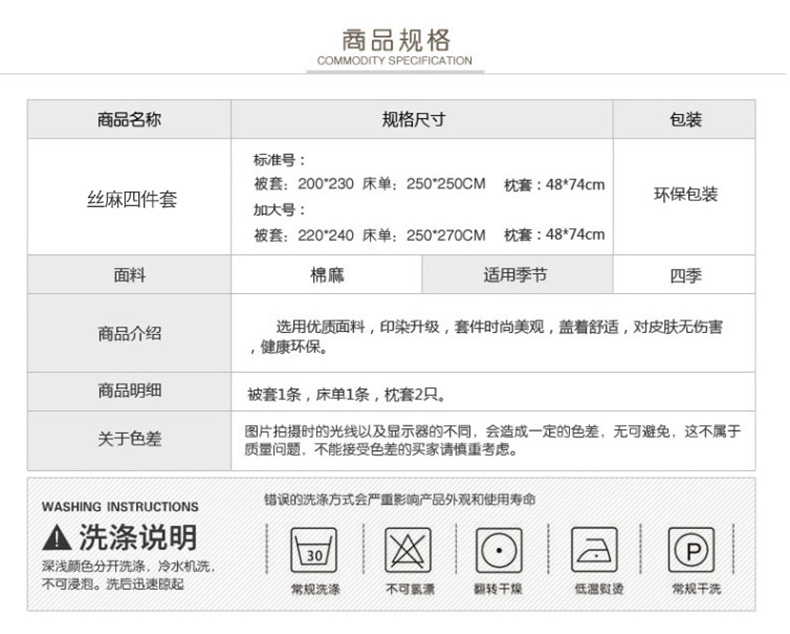Select the 包装 header cell
Viewport: 790px width, 634px height.
[x=685, y=119]
